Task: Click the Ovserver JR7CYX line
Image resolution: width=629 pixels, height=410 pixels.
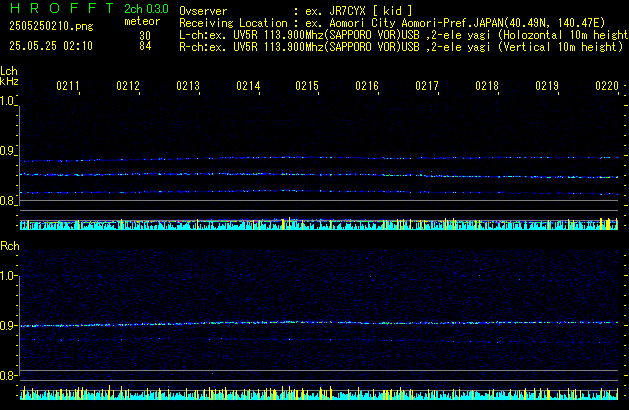Action: [x=296, y=11]
